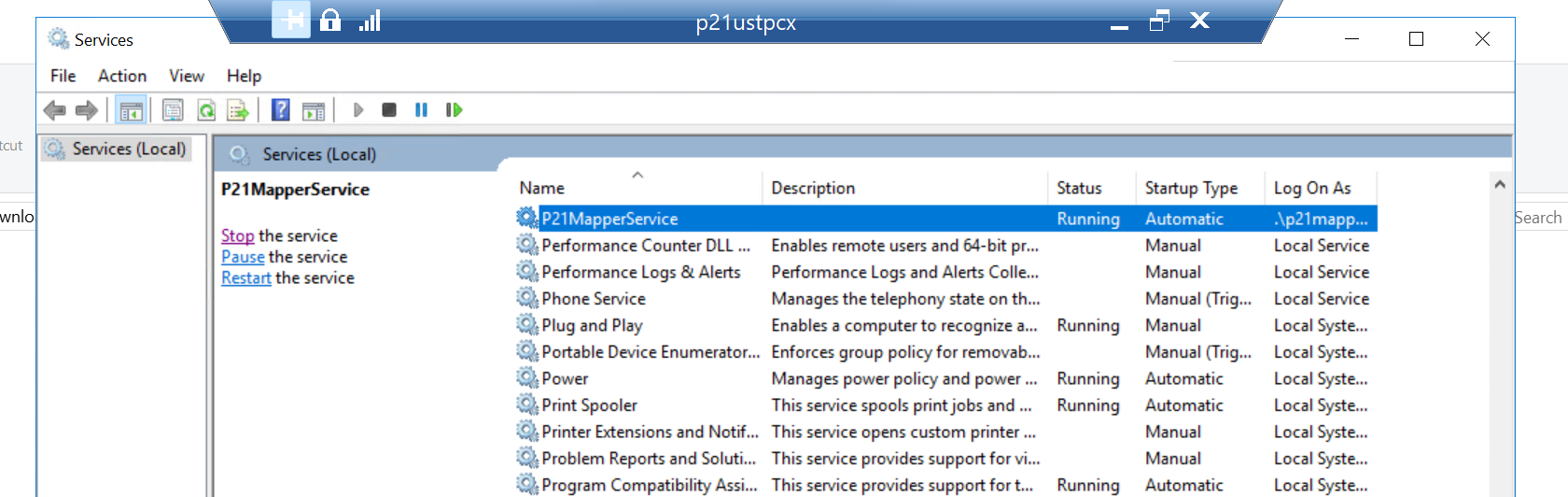This screenshot has height=497, width=1568.
Task: Click the Pause Service toolbar button
Action: coord(421,110)
